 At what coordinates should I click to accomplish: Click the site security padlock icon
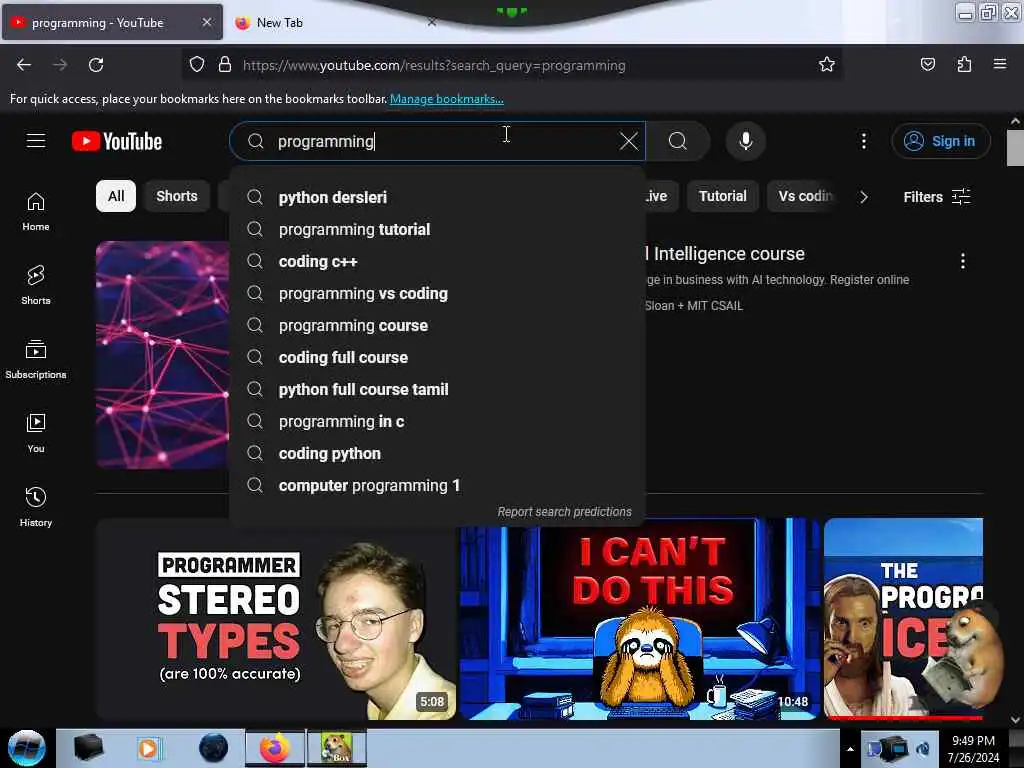(225, 65)
